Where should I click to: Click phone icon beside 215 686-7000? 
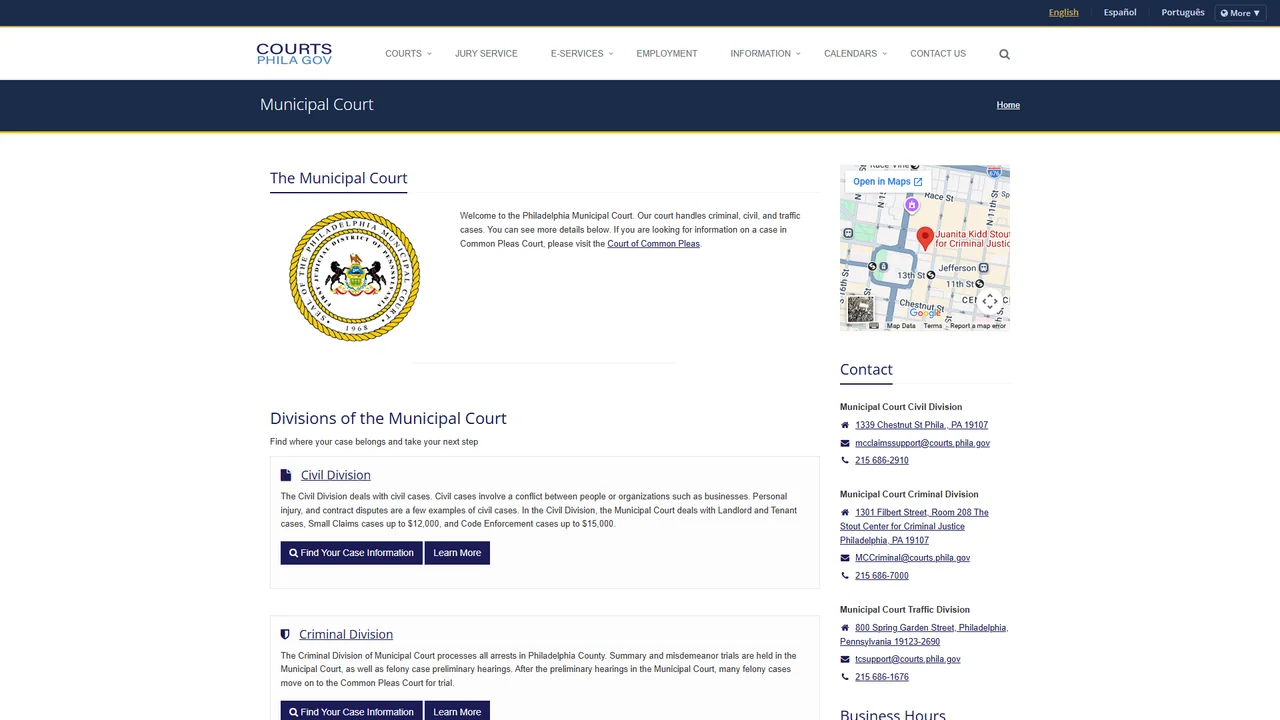845,576
